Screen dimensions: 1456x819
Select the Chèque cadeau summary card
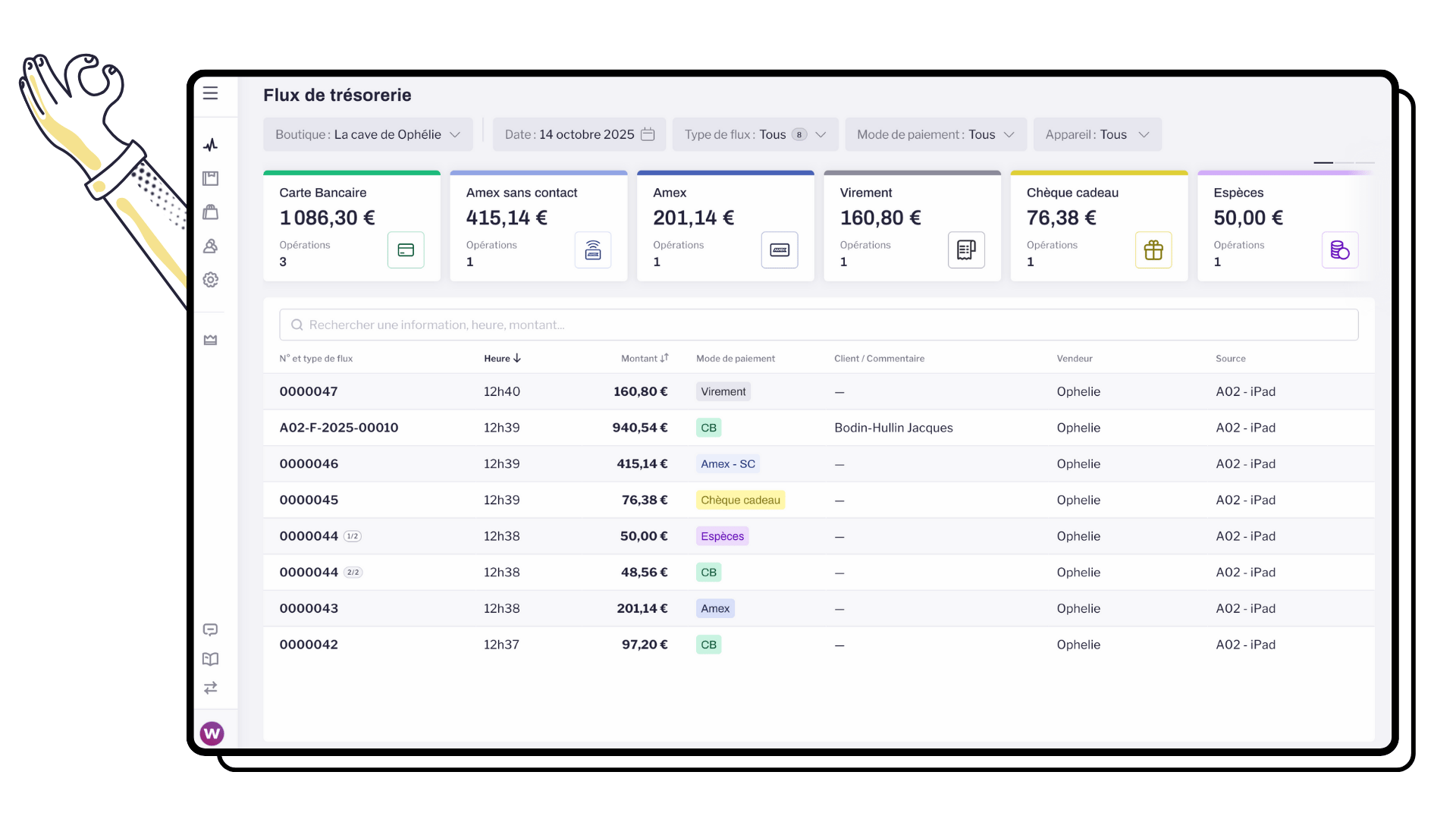(1098, 226)
